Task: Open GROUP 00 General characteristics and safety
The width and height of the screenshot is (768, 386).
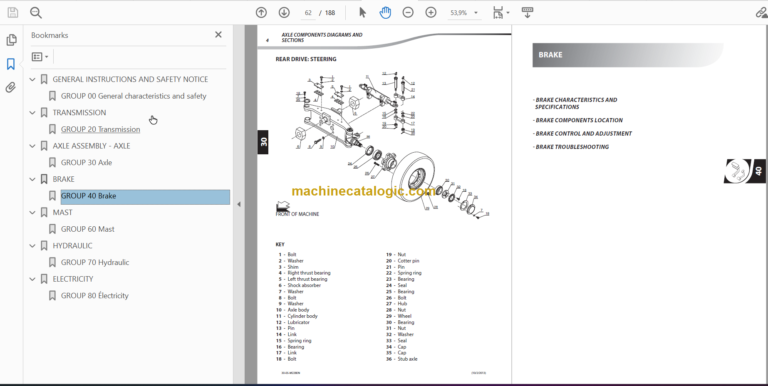Action: (x=133, y=96)
